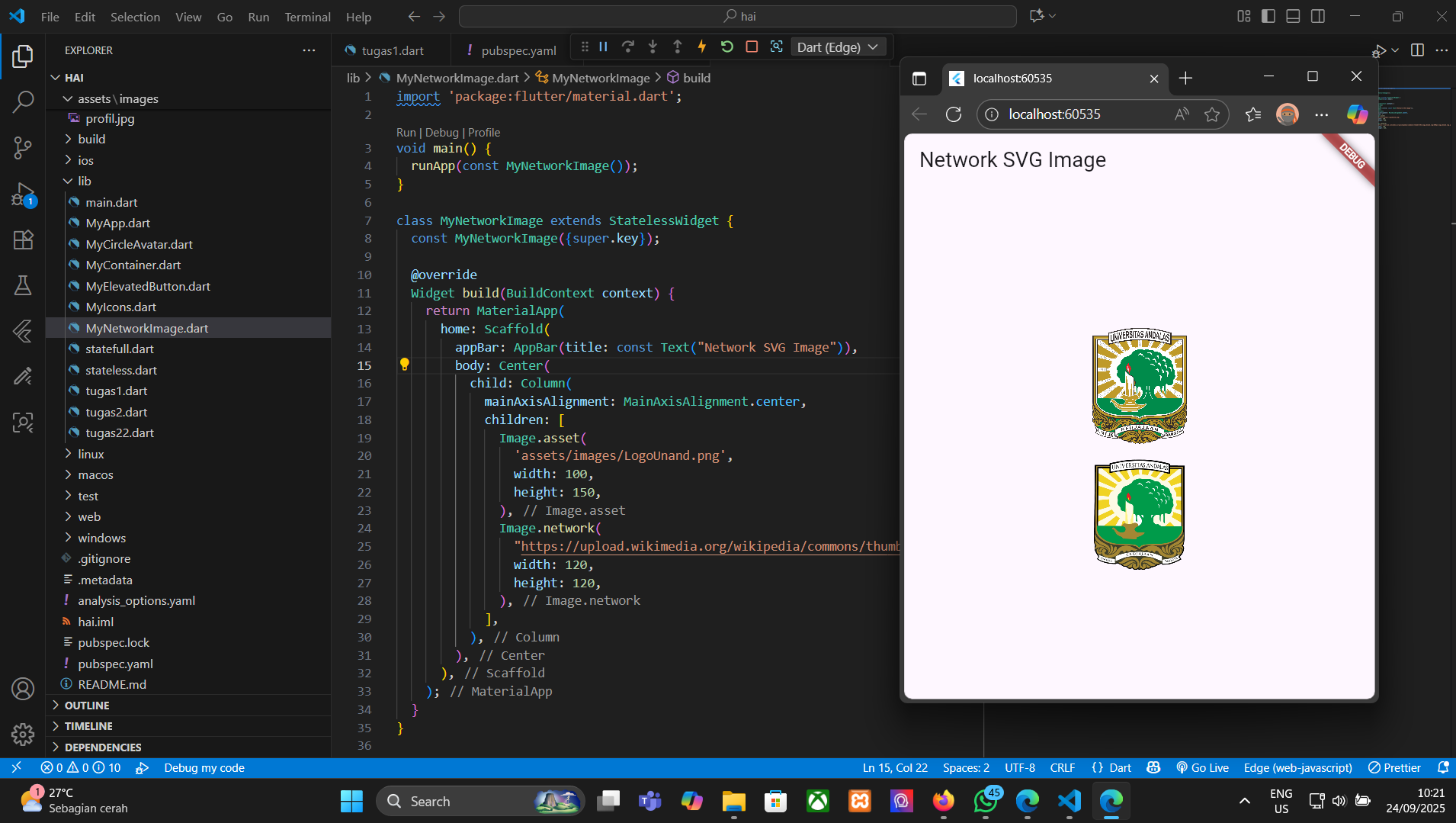Screen dimensions: 1456x823
Task: Stop the debugging session
Action: [x=752, y=47]
